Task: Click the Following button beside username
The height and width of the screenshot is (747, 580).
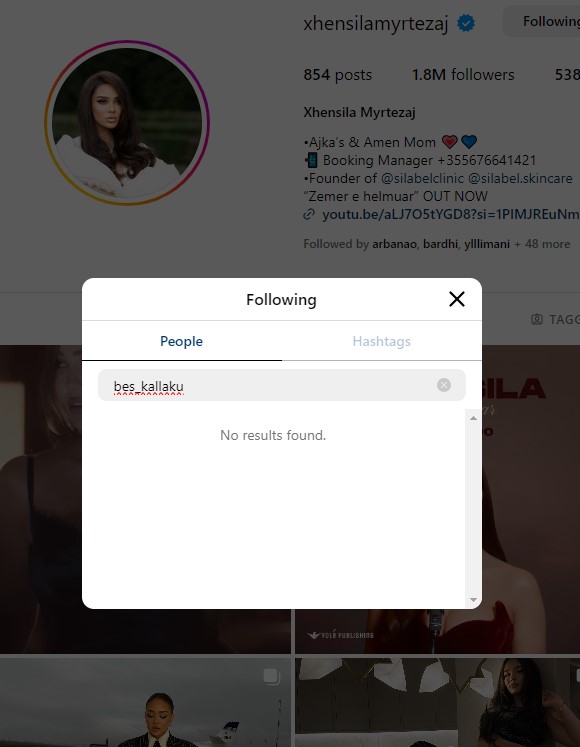Action: click(x=542, y=21)
